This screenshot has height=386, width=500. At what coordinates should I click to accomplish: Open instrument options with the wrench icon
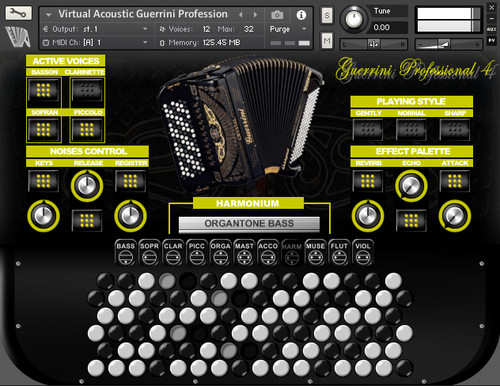point(18,13)
